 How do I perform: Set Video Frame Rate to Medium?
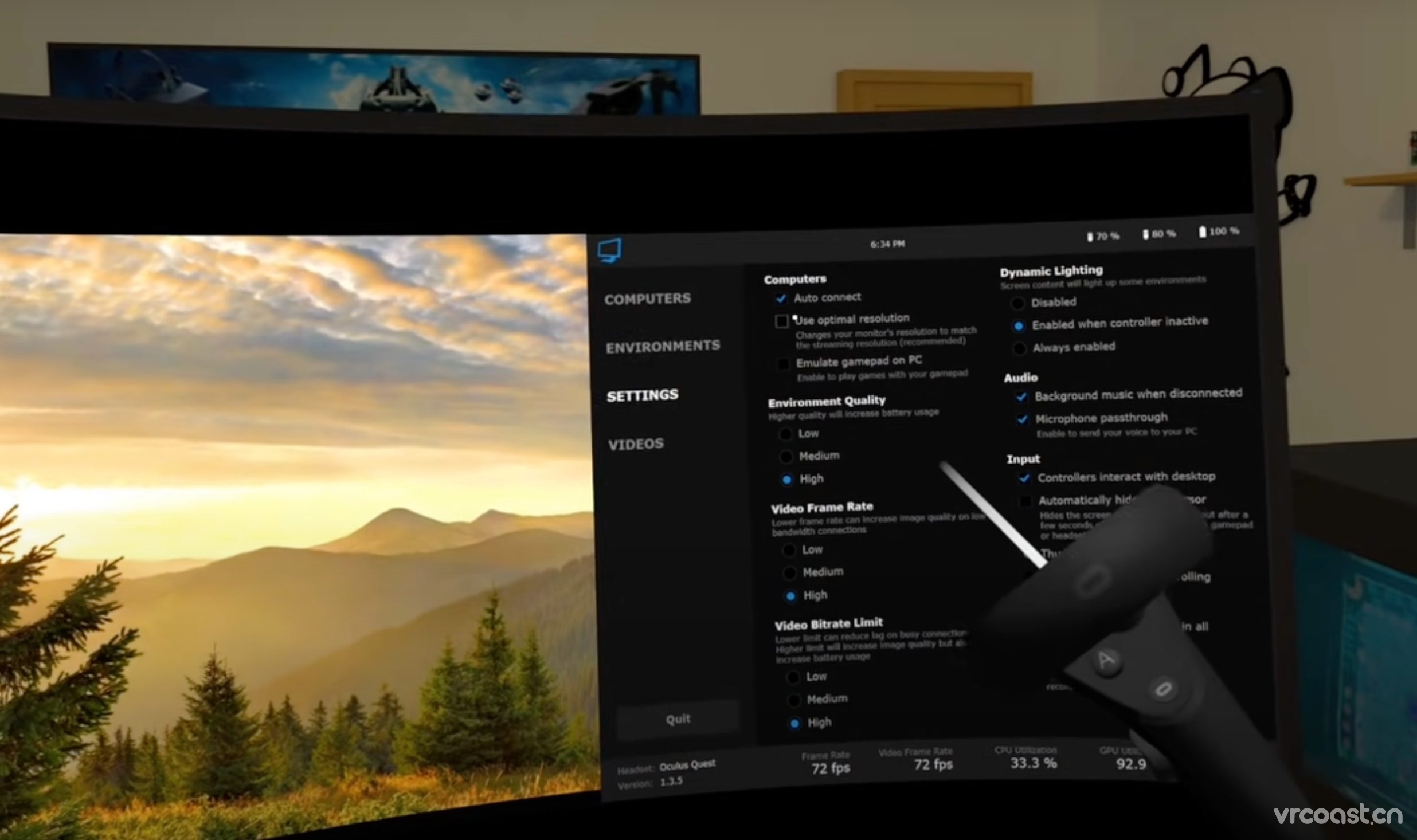point(790,573)
